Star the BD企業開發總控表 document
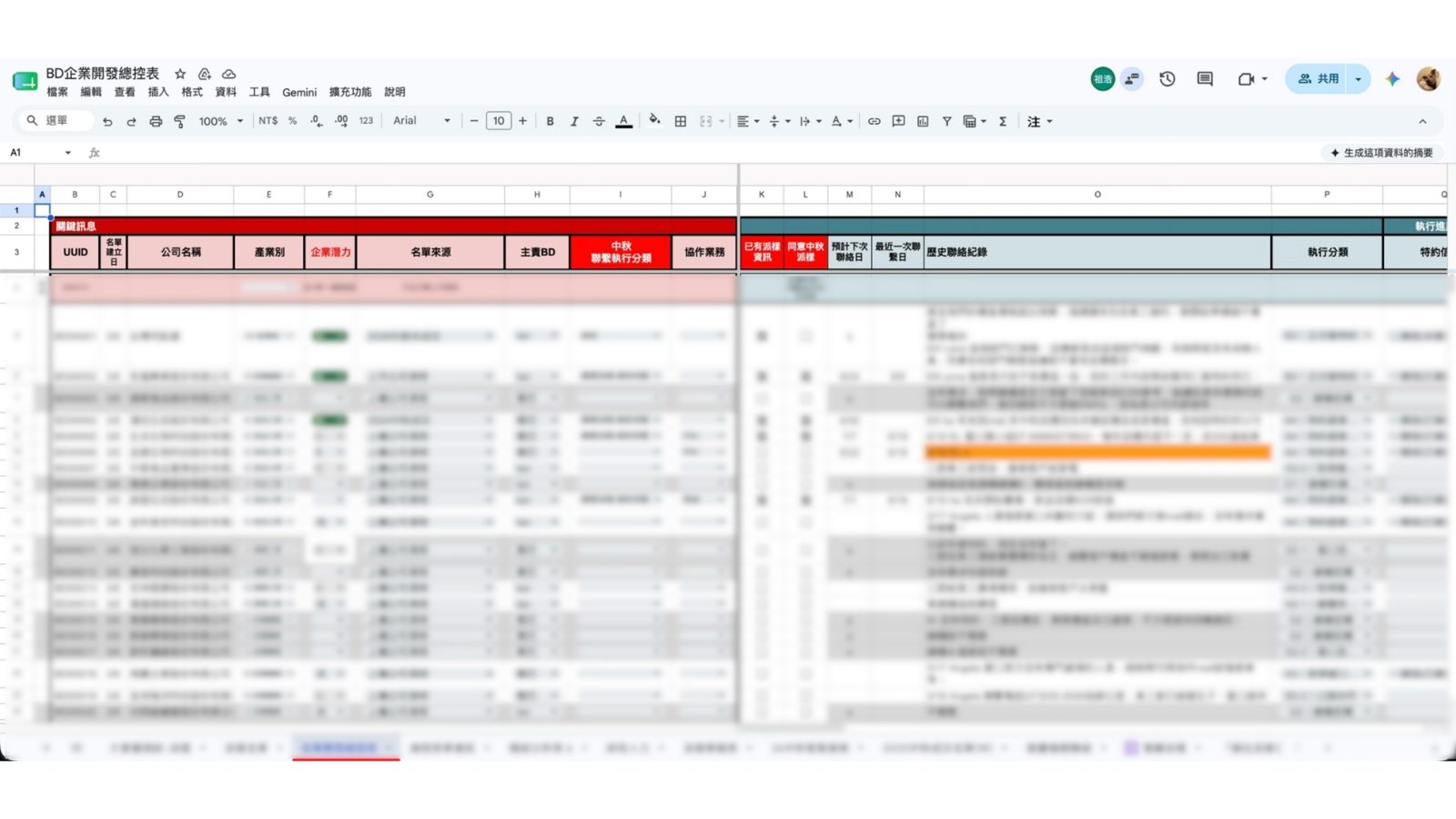Image resolution: width=1456 pixels, height=819 pixels. pyautogui.click(x=180, y=74)
